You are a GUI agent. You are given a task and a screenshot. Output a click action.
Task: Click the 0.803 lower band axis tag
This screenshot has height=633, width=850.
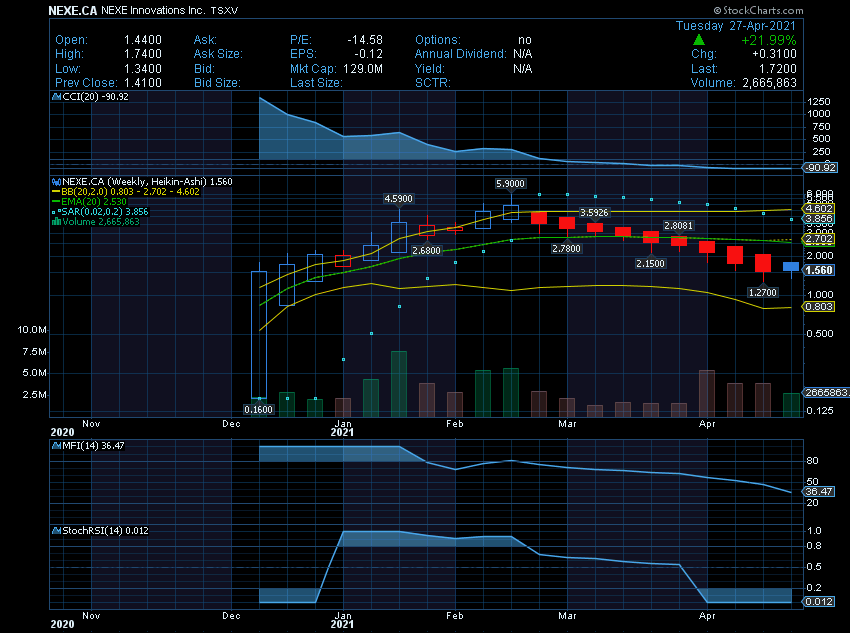coord(819,307)
